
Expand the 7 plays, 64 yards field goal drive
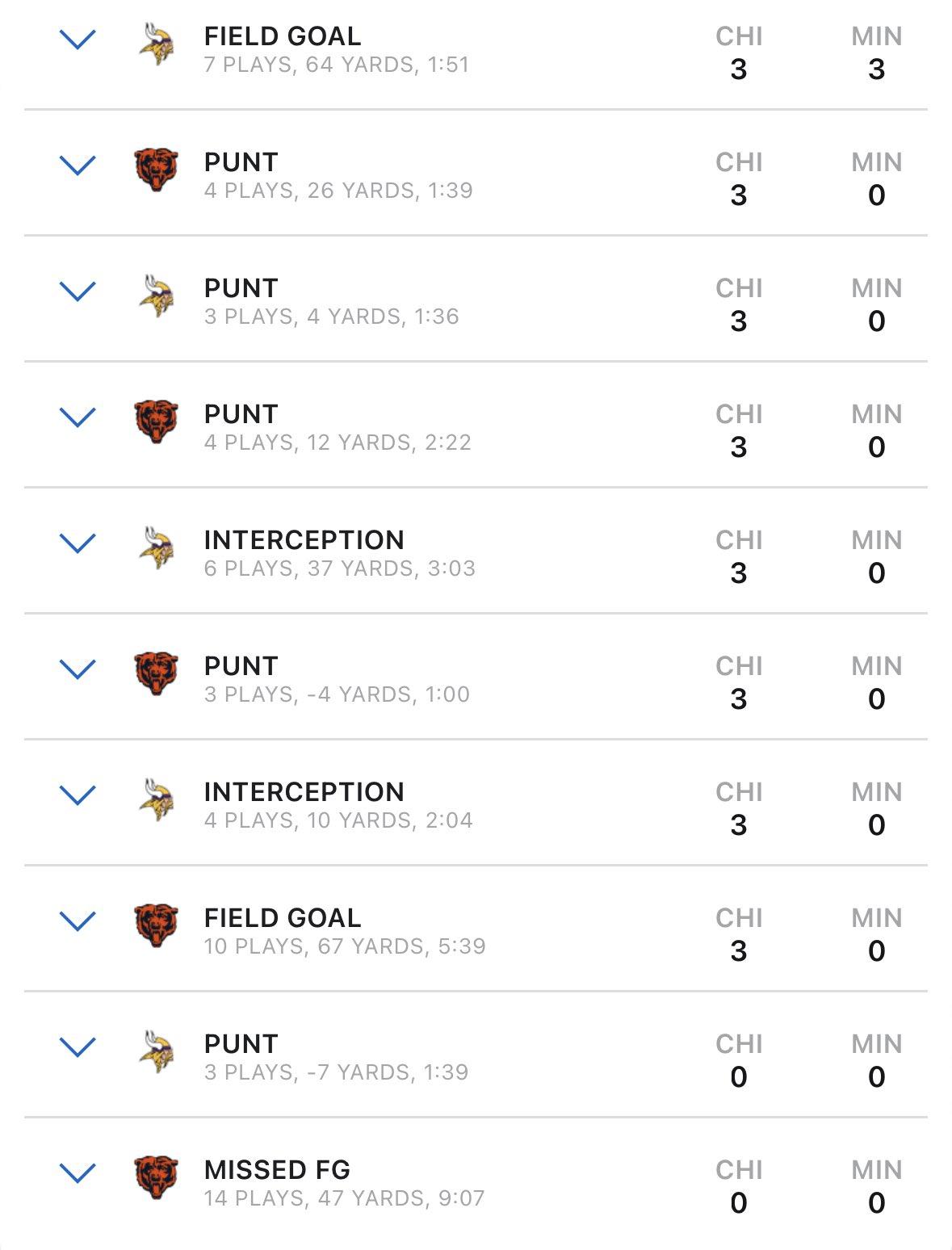click(x=78, y=40)
